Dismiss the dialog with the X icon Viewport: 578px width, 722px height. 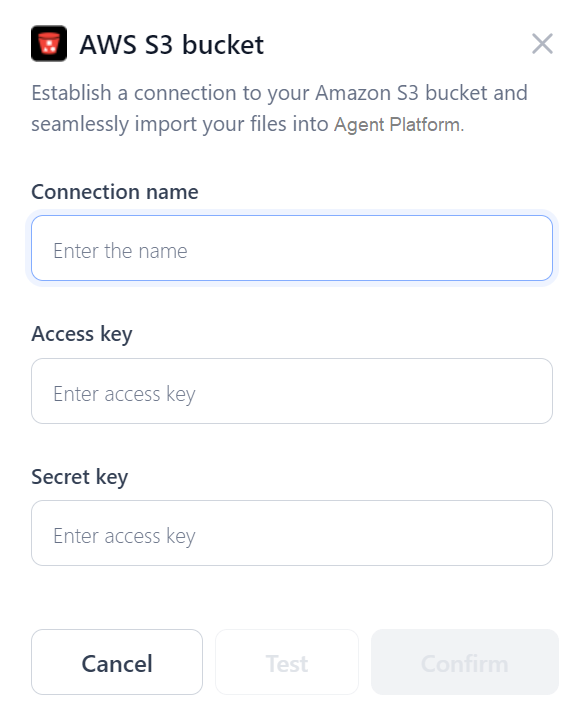(542, 44)
